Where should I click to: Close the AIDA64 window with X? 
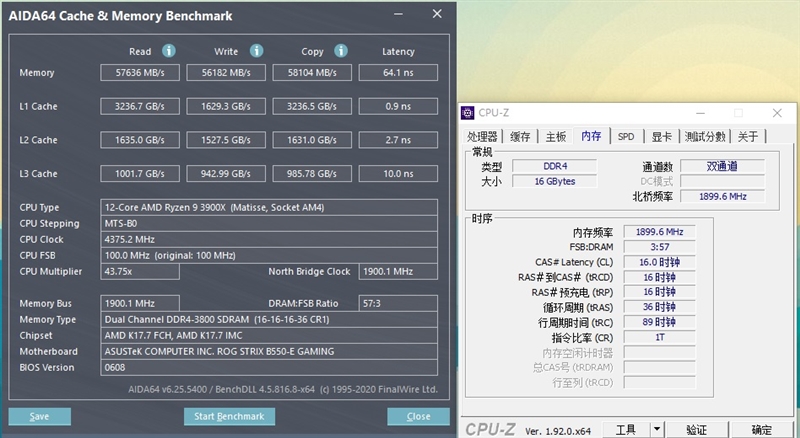click(x=437, y=14)
